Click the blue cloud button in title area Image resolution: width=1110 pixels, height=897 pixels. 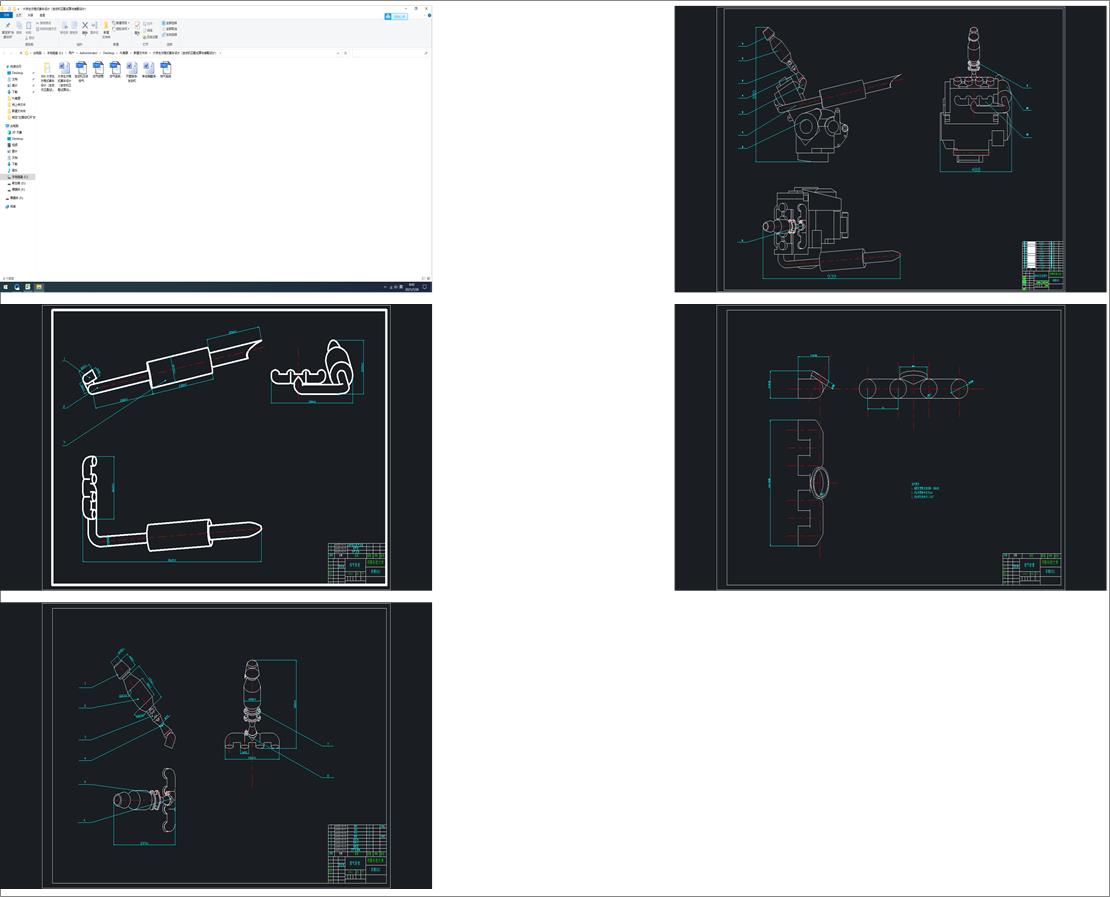(x=396, y=16)
